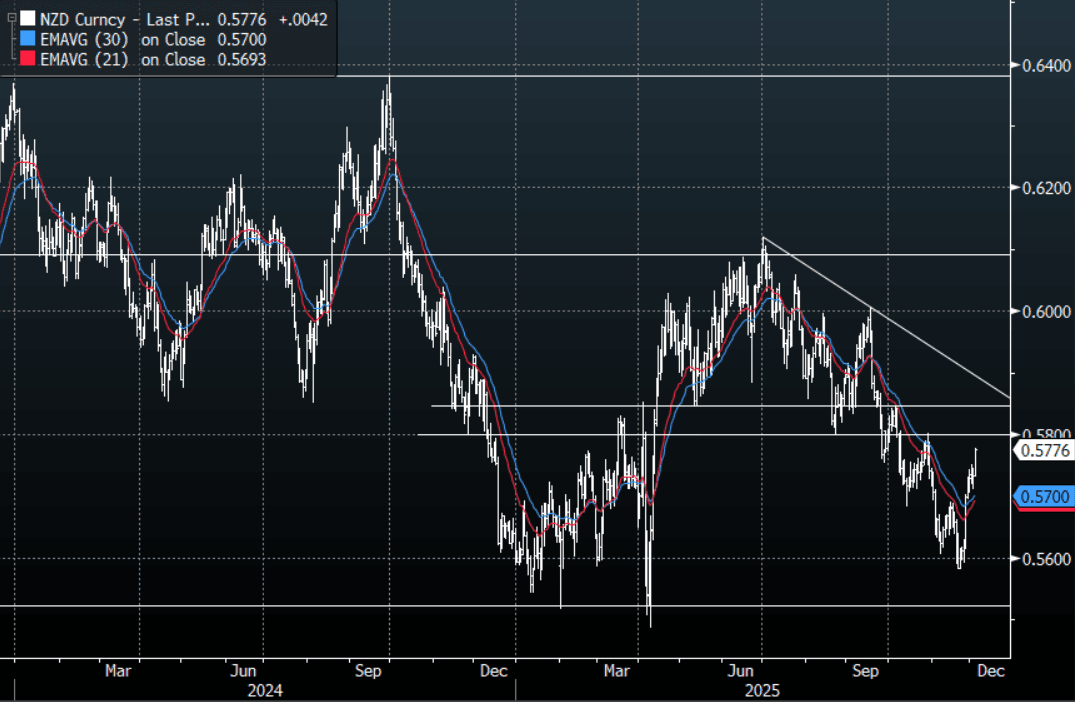The image size is (1075, 702).
Task: Collapse the legend using the minus box icon
Action: tap(12, 18)
